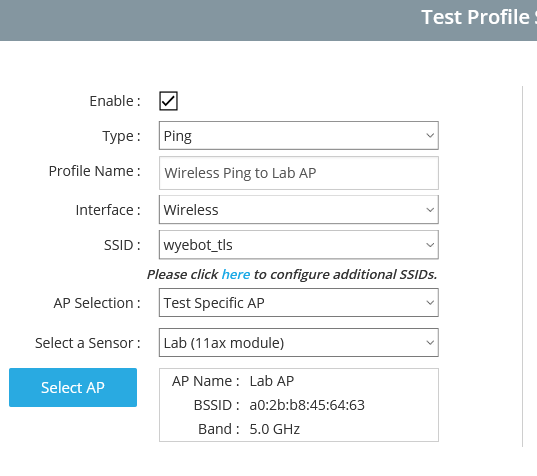The height and width of the screenshot is (476, 537).
Task: Click the chevron arrow in the Type field
Action: 430,136
